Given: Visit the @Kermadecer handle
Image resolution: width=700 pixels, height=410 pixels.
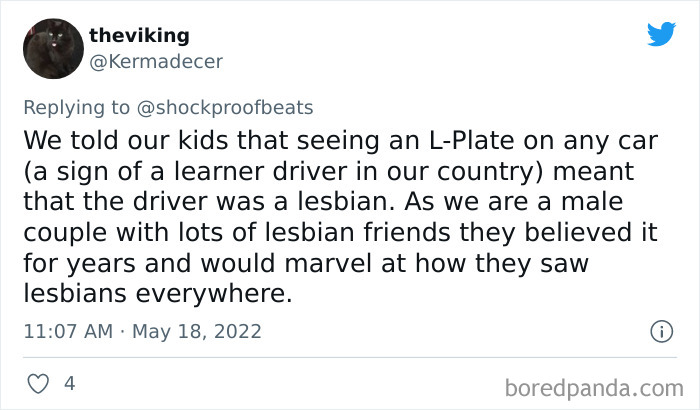Looking at the screenshot, I should [x=155, y=61].
